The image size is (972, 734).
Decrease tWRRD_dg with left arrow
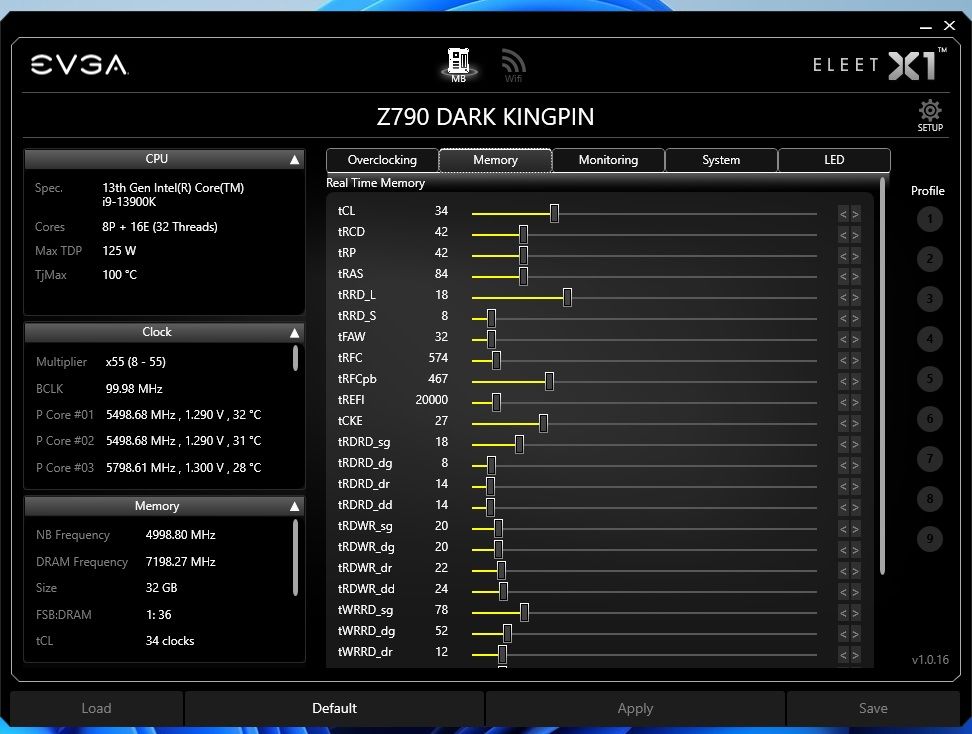coord(843,634)
